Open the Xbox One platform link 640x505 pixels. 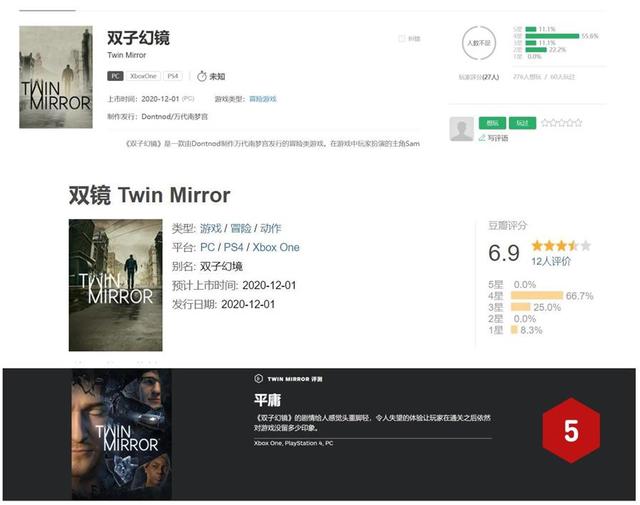tap(276, 247)
